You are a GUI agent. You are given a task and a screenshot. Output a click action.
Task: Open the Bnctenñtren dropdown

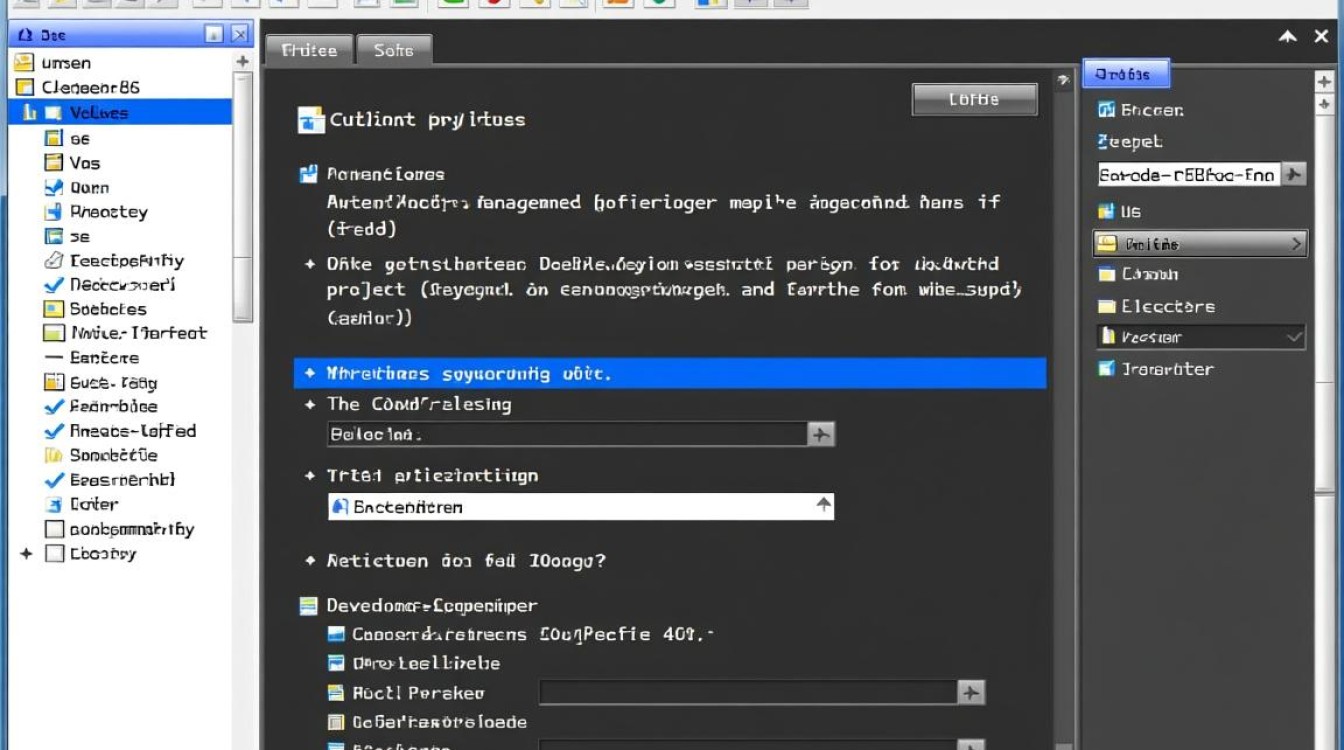pos(823,506)
